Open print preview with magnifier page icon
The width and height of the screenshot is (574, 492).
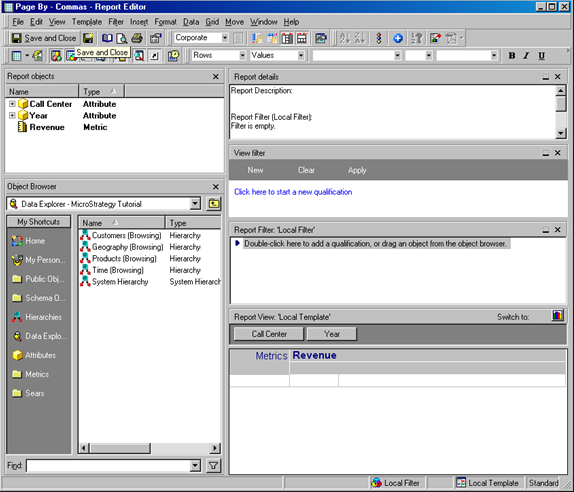tap(122, 38)
